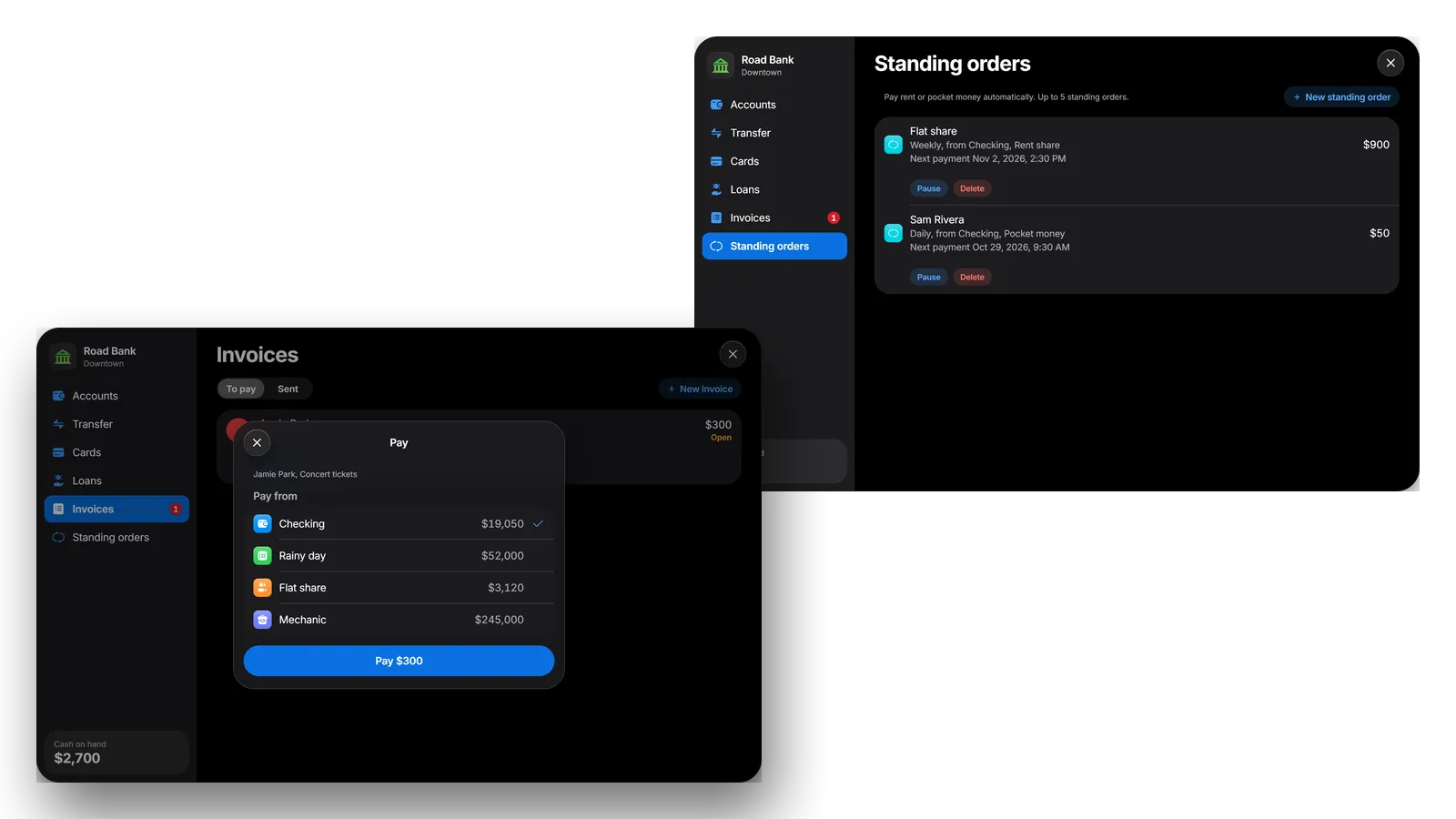Choose Flat share account in Pay dialog
This screenshot has height=819, width=1456.
point(399,588)
